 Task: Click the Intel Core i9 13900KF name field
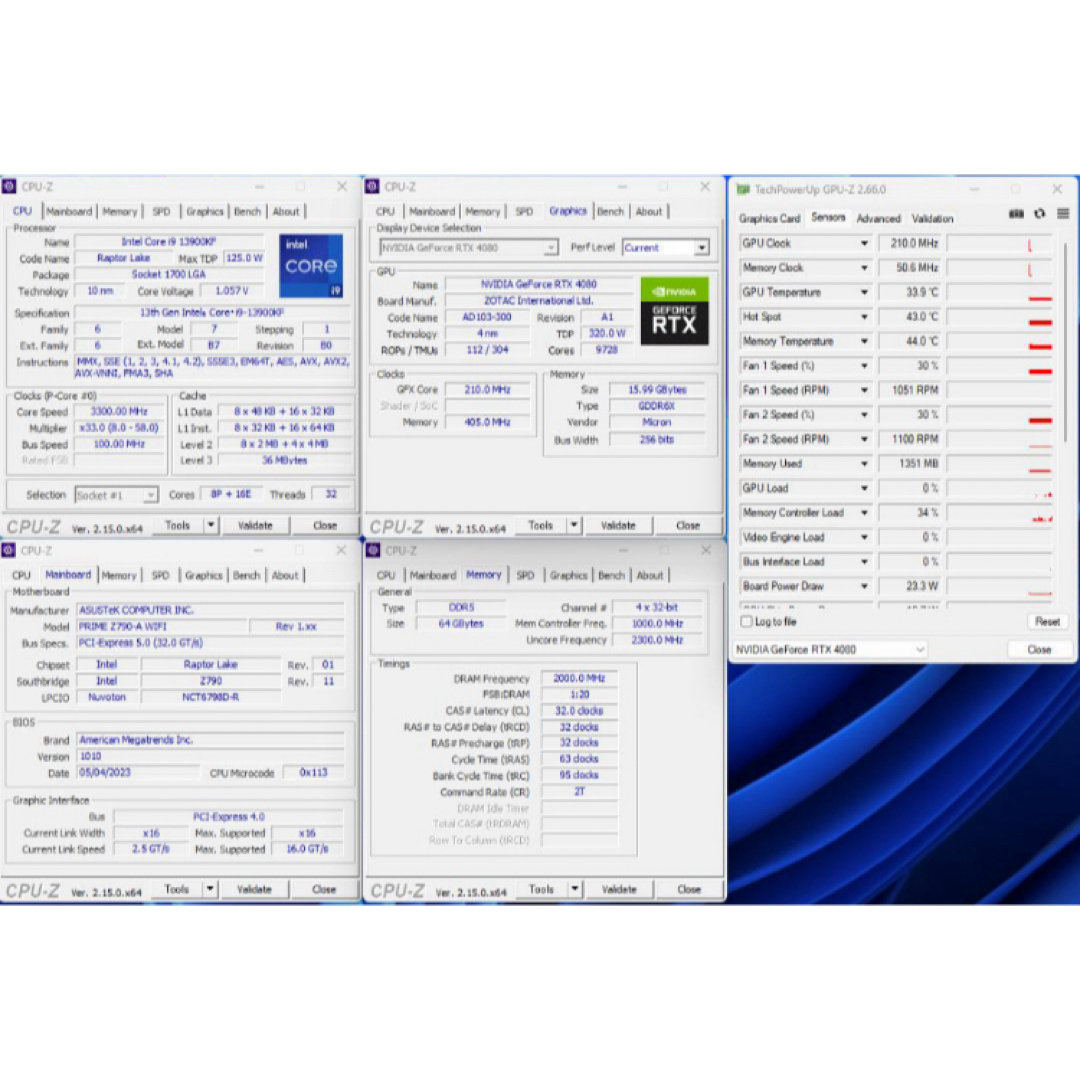click(169, 242)
